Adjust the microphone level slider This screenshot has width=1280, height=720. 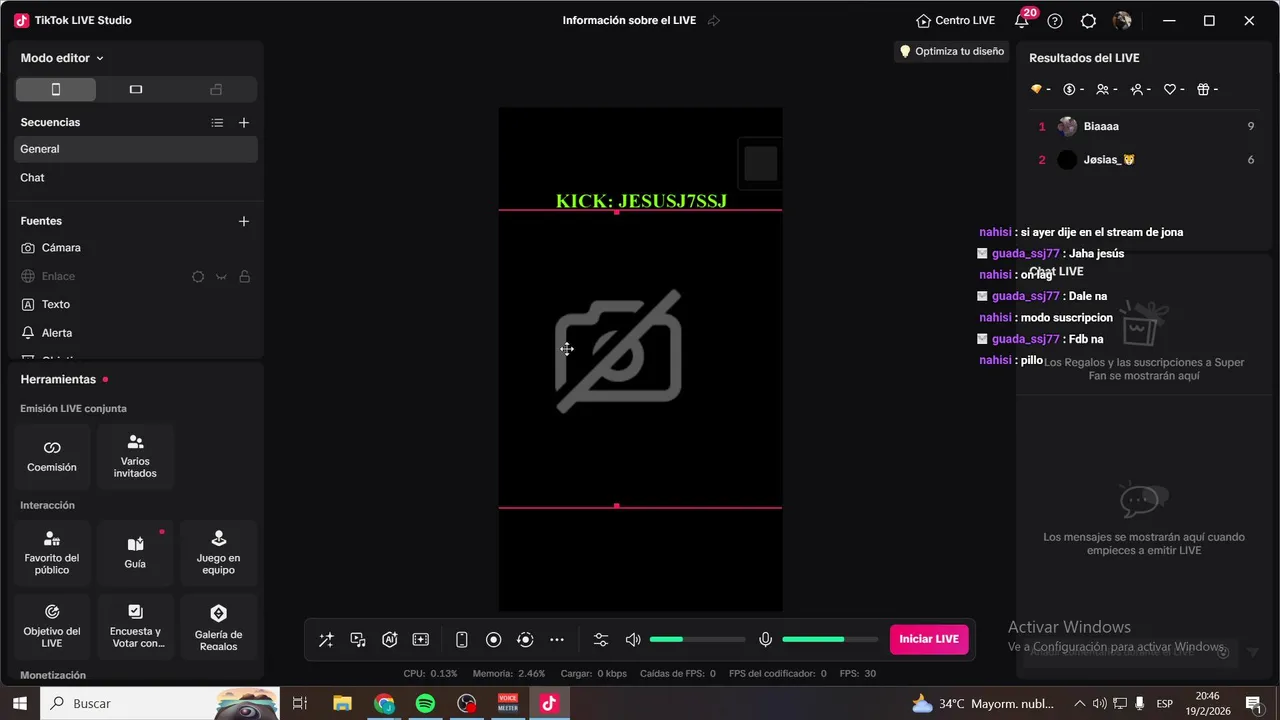(830, 640)
